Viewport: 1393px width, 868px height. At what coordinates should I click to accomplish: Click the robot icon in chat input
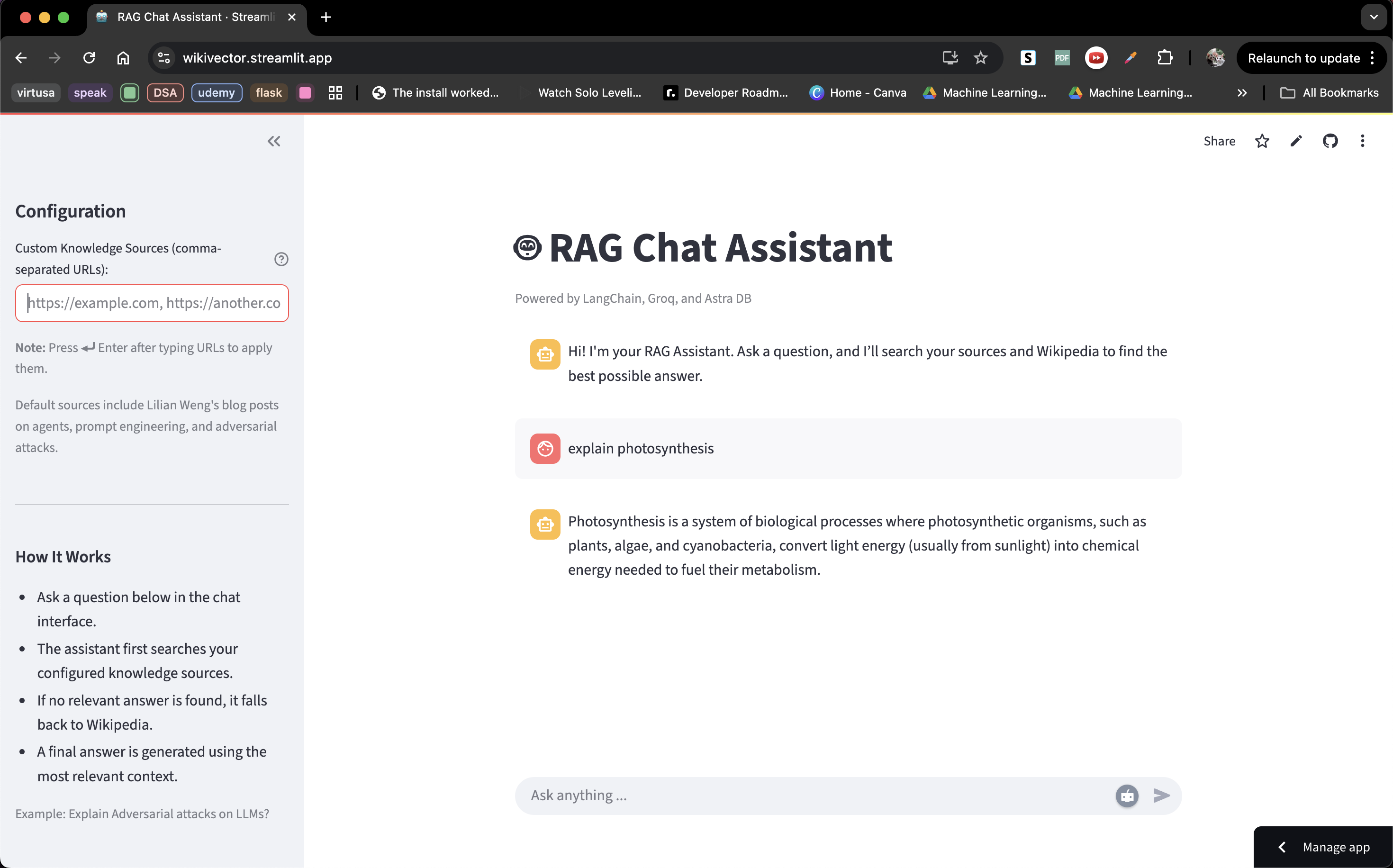point(1127,796)
